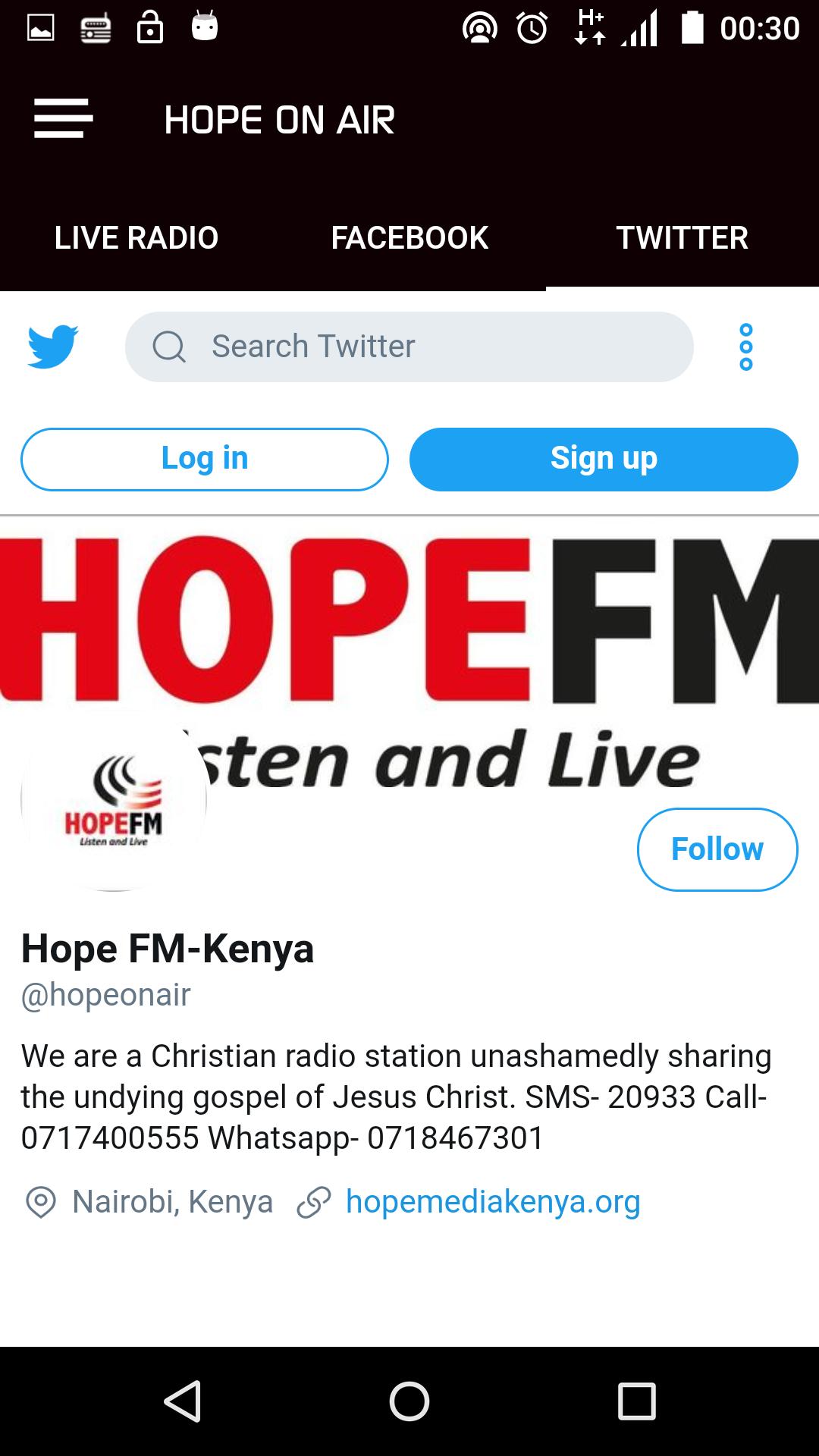Screen dimensions: 819x1456
Task: Tap the Android back navigation button
Action: click(182, 1401)
